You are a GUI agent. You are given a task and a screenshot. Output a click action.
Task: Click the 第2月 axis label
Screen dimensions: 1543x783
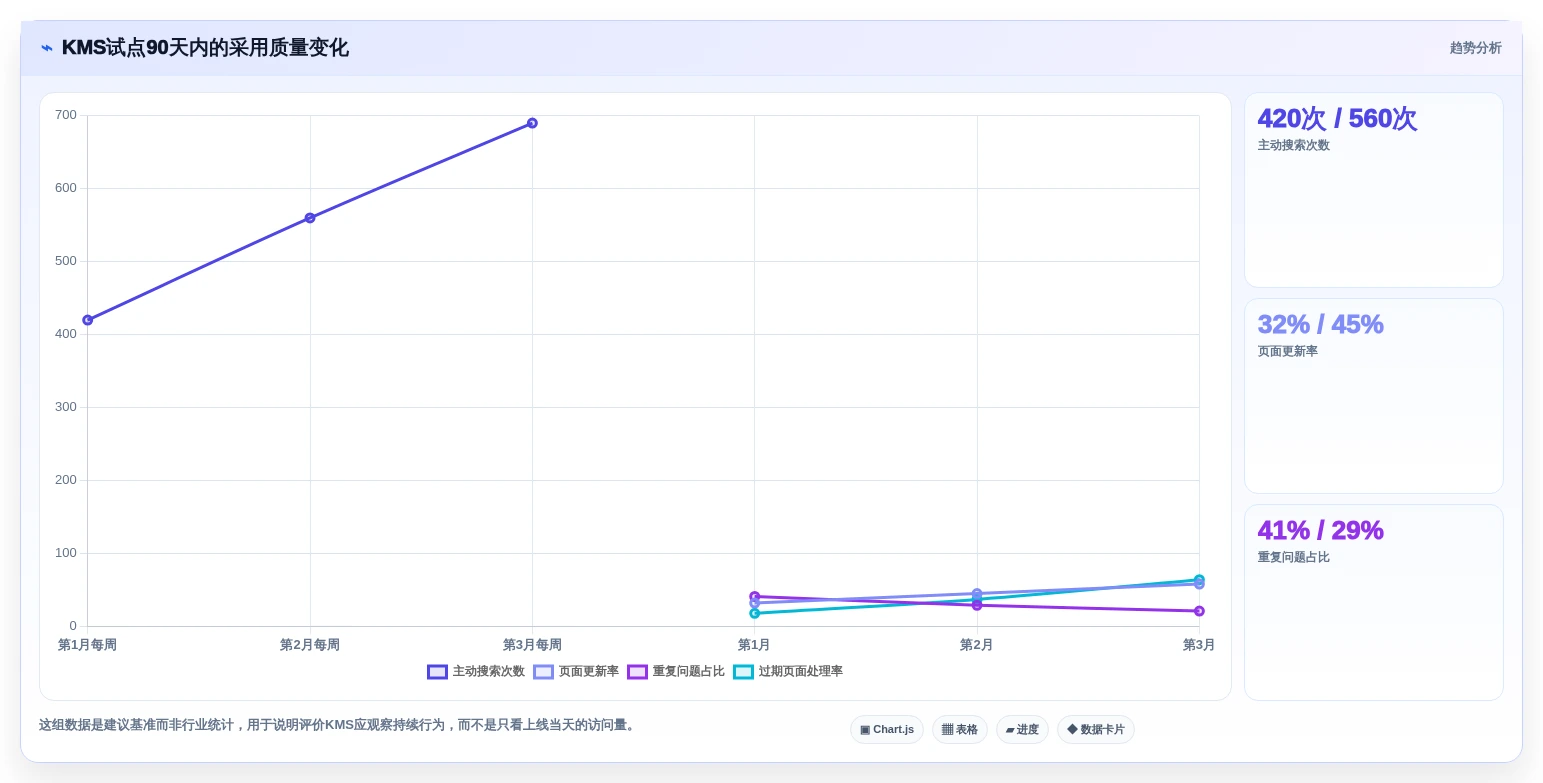(x=976, y=645)
